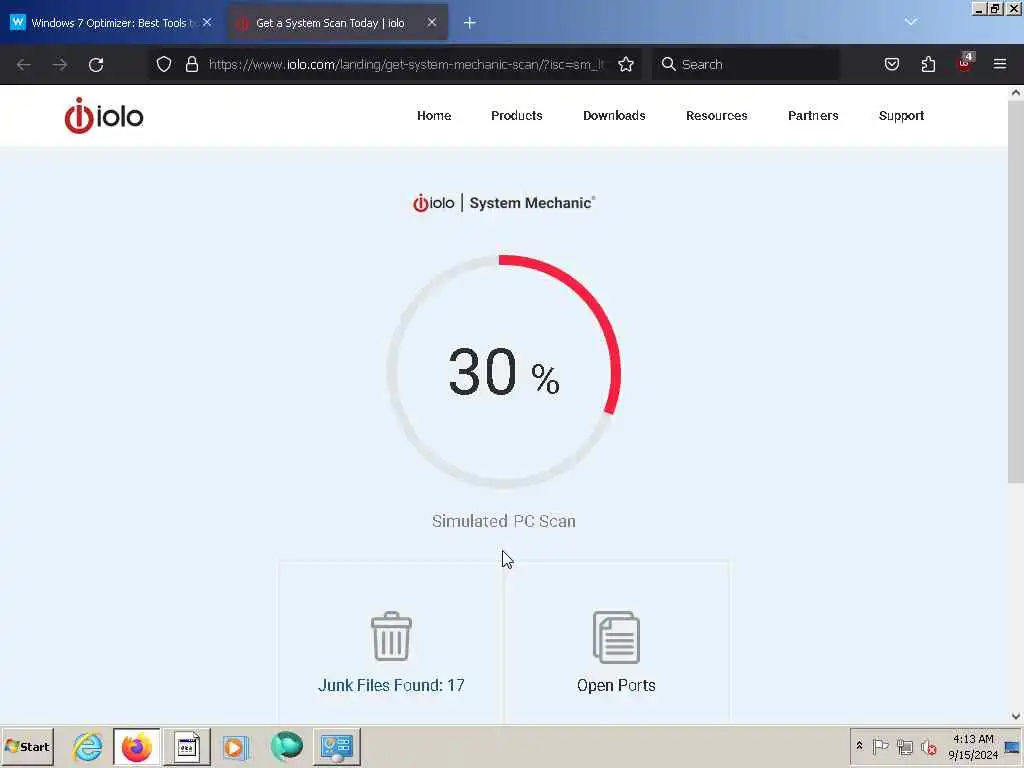Image resolution: width=1024 pixels, height=768 pixels.
Task: Click the browser forward arrow
Action: [x=59, y=65]
